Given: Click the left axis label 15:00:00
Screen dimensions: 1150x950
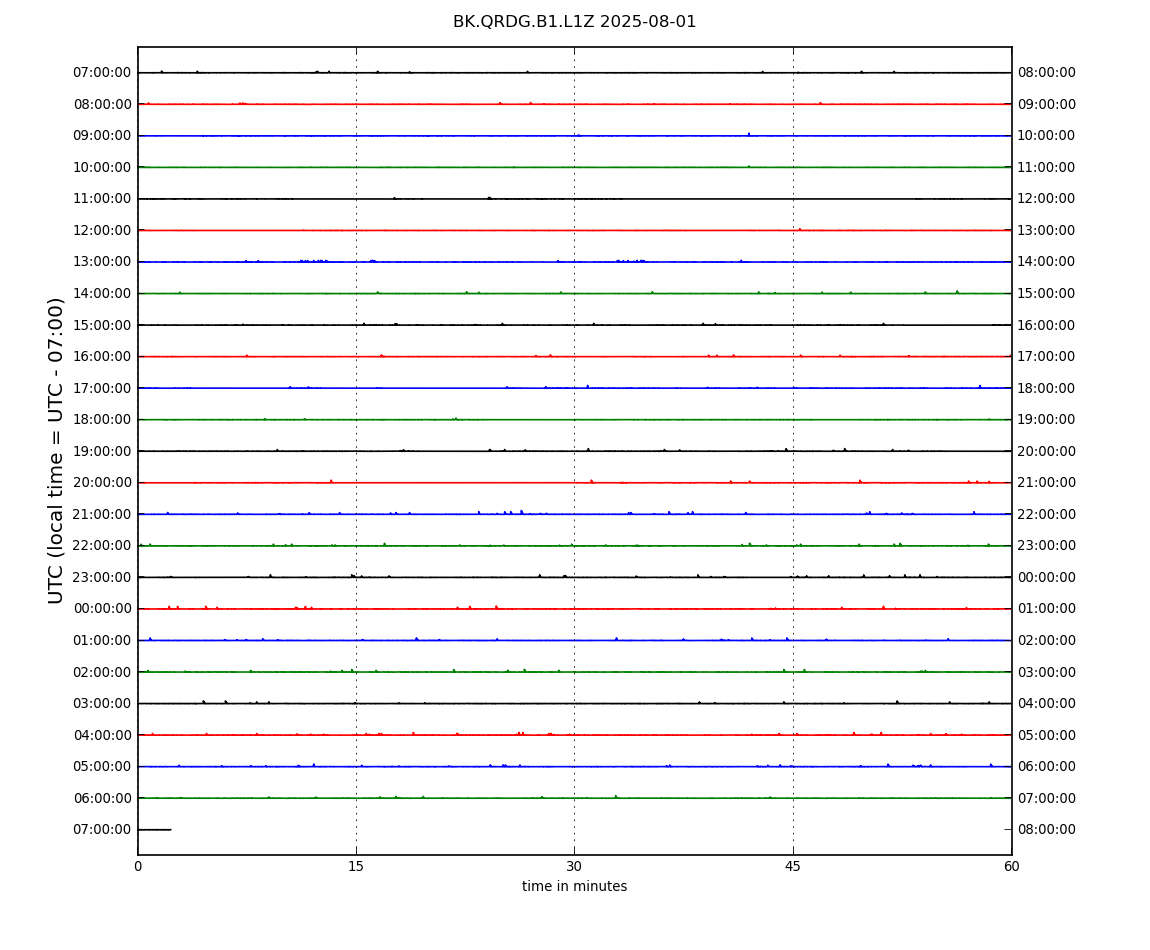Looking at the screenshot, I should pyautogui.click(x=102, y=325).
